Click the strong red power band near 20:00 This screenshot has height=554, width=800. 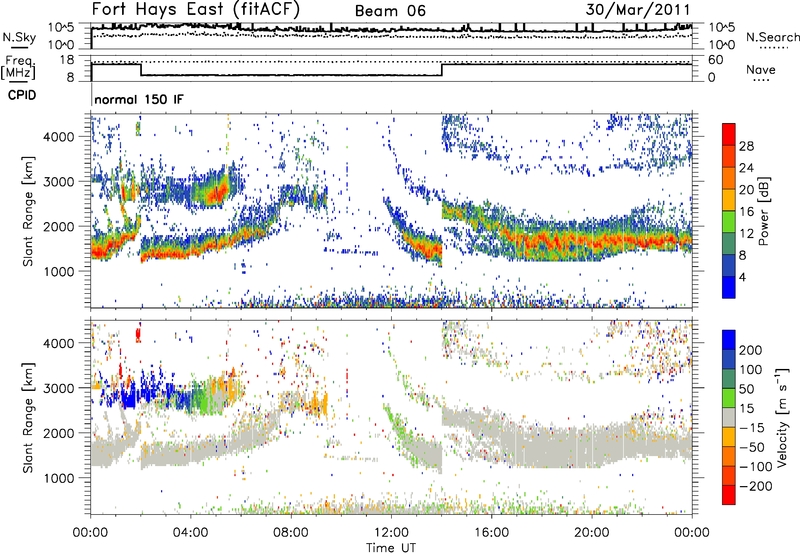point(592,240)
